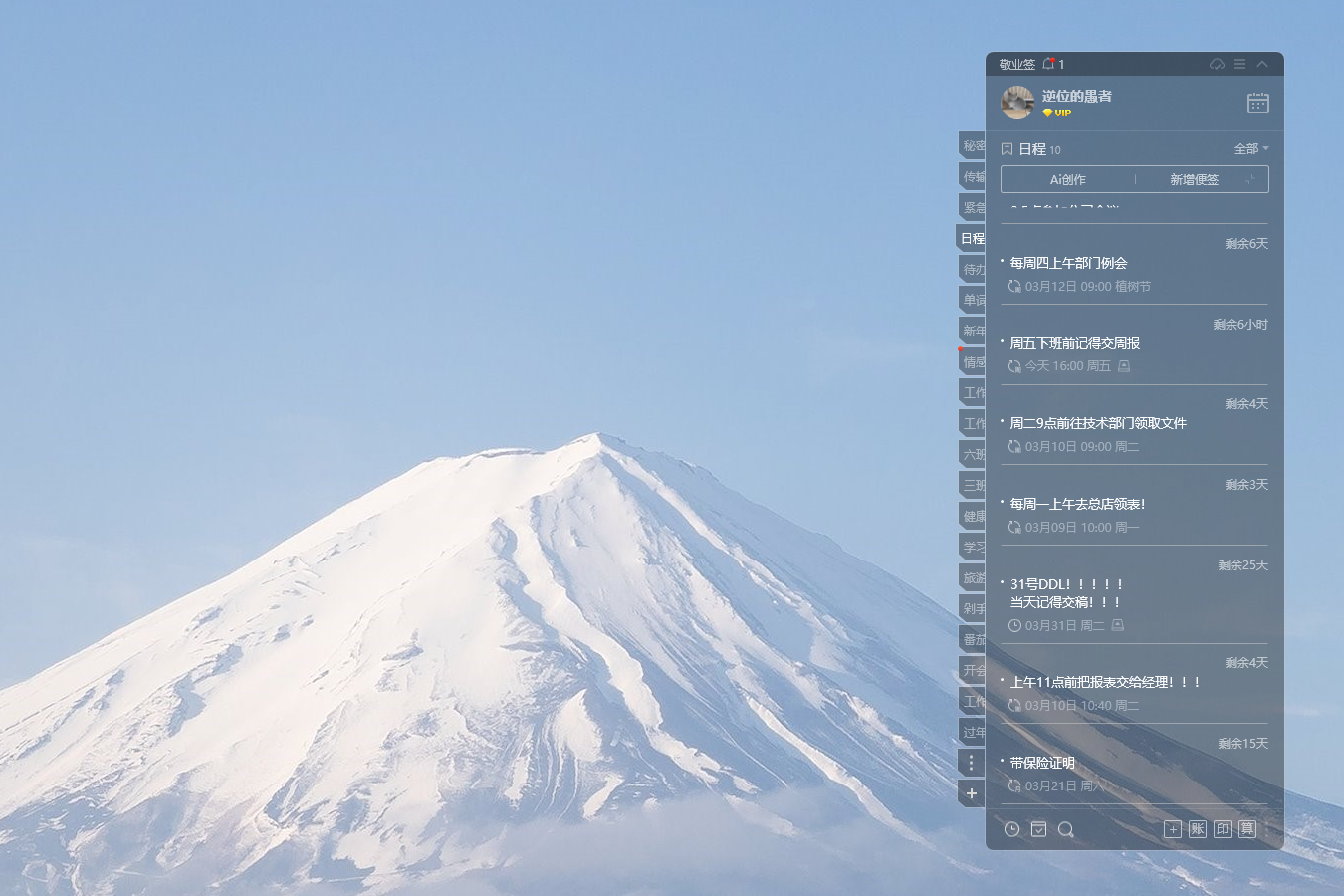Open the completed tasks checkbox icon

[1038, 829]
